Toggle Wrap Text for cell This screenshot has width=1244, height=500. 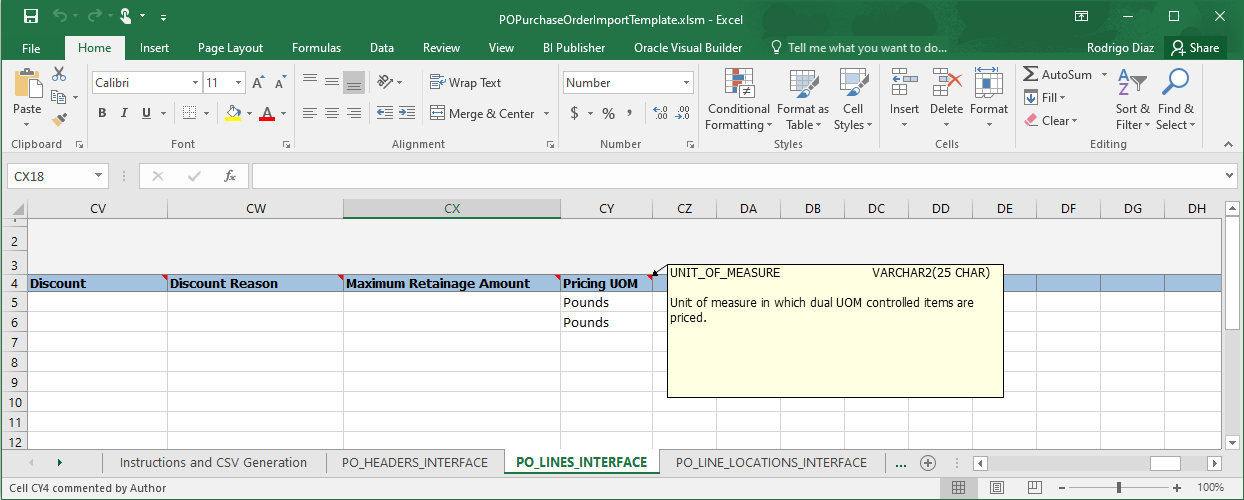pyautogui.click(x=465, y=83)
